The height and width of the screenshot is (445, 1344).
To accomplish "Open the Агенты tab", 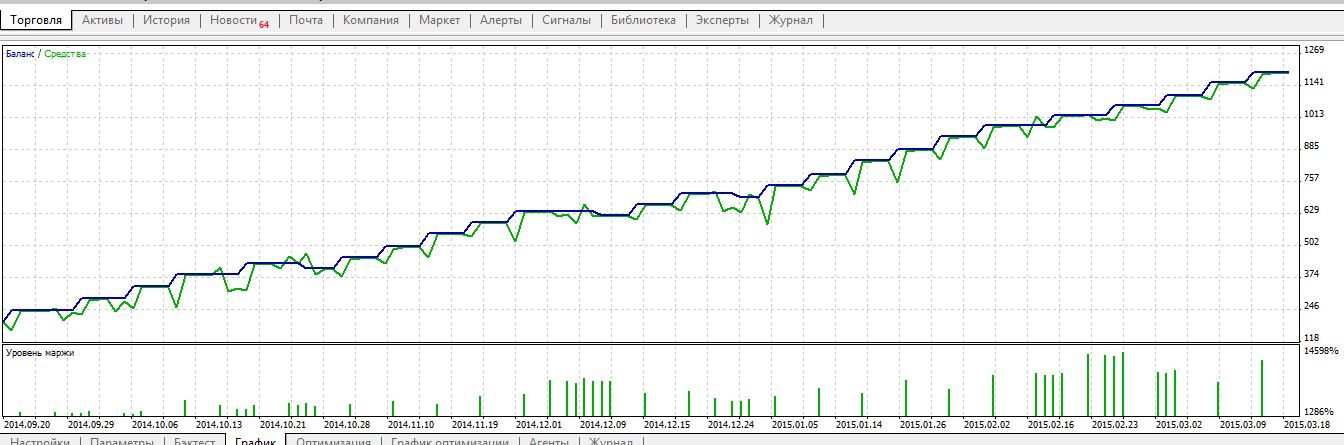I will (x=549, y=441).
